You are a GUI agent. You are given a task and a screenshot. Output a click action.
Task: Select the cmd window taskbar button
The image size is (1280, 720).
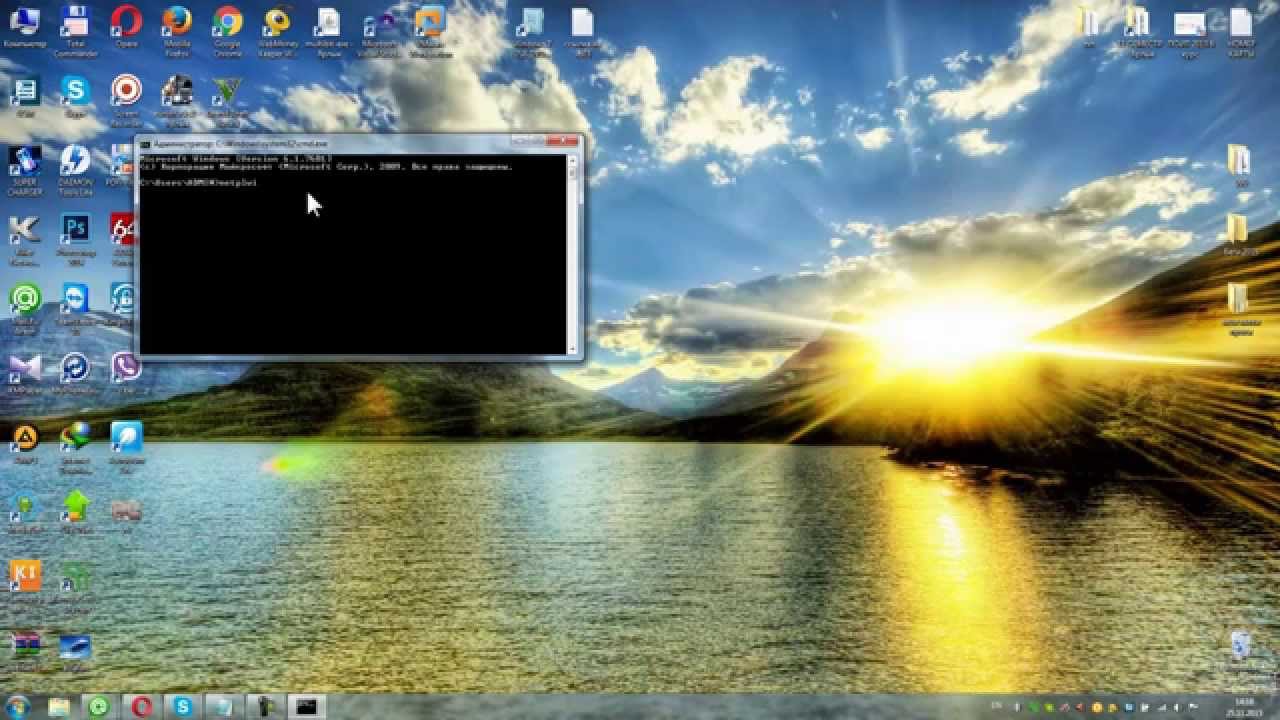[x=306, y=707]
